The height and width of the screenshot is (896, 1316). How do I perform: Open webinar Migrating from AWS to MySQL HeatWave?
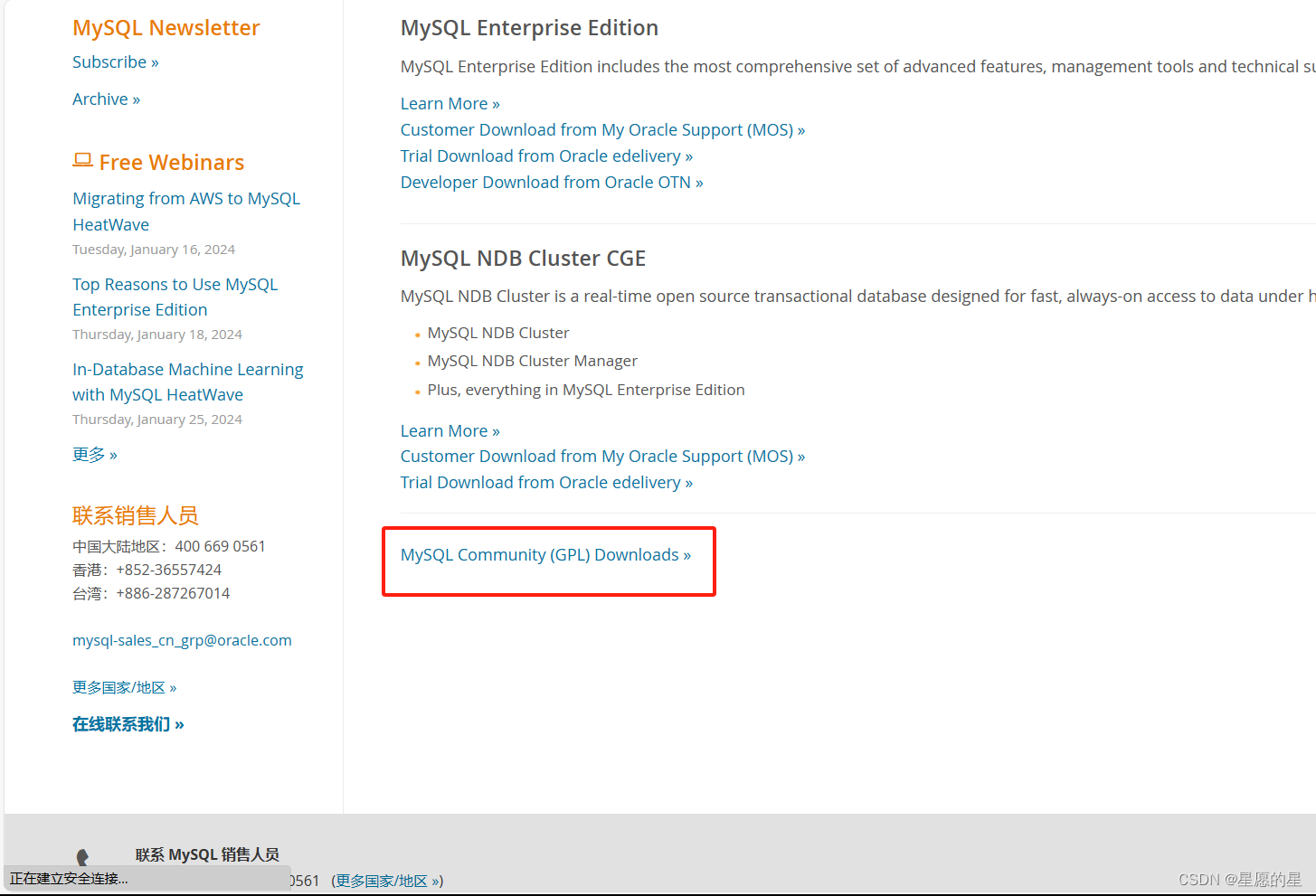point(185,211)
